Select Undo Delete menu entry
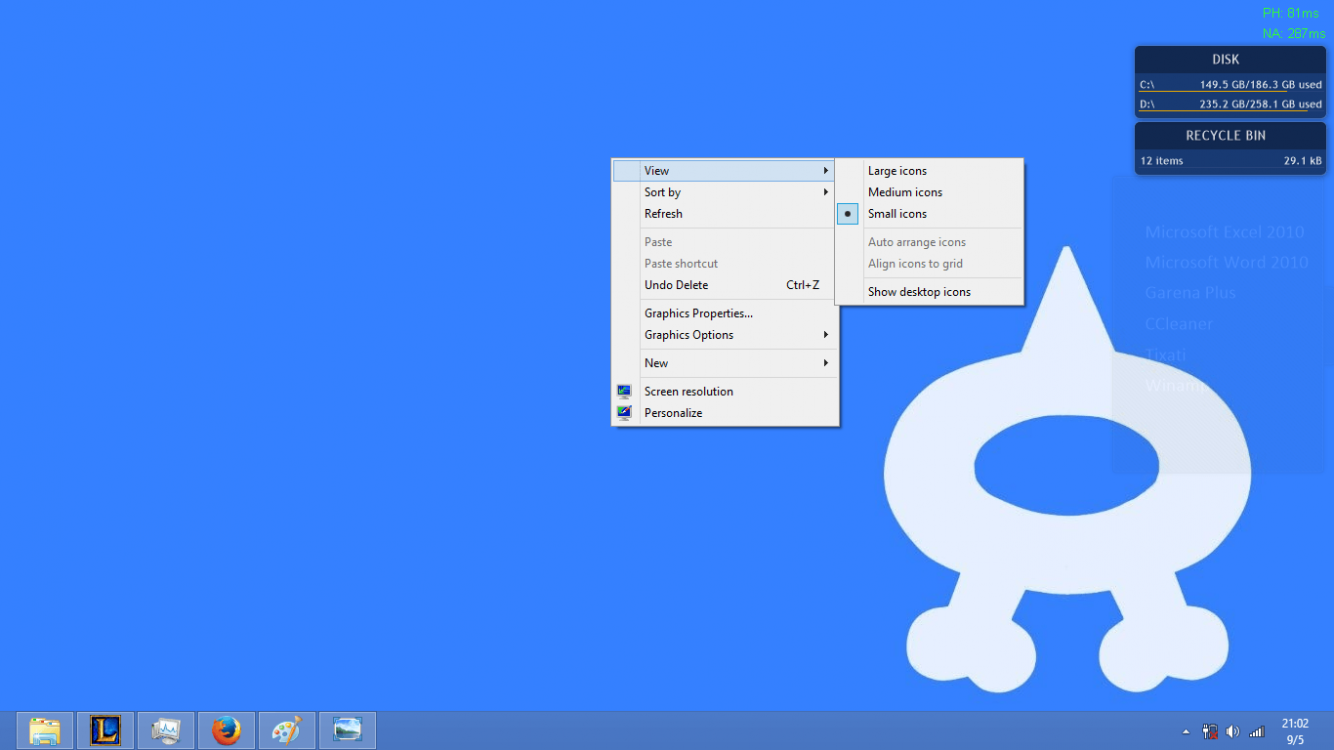Screen dimensions: 1334x750 pos(725,285)
